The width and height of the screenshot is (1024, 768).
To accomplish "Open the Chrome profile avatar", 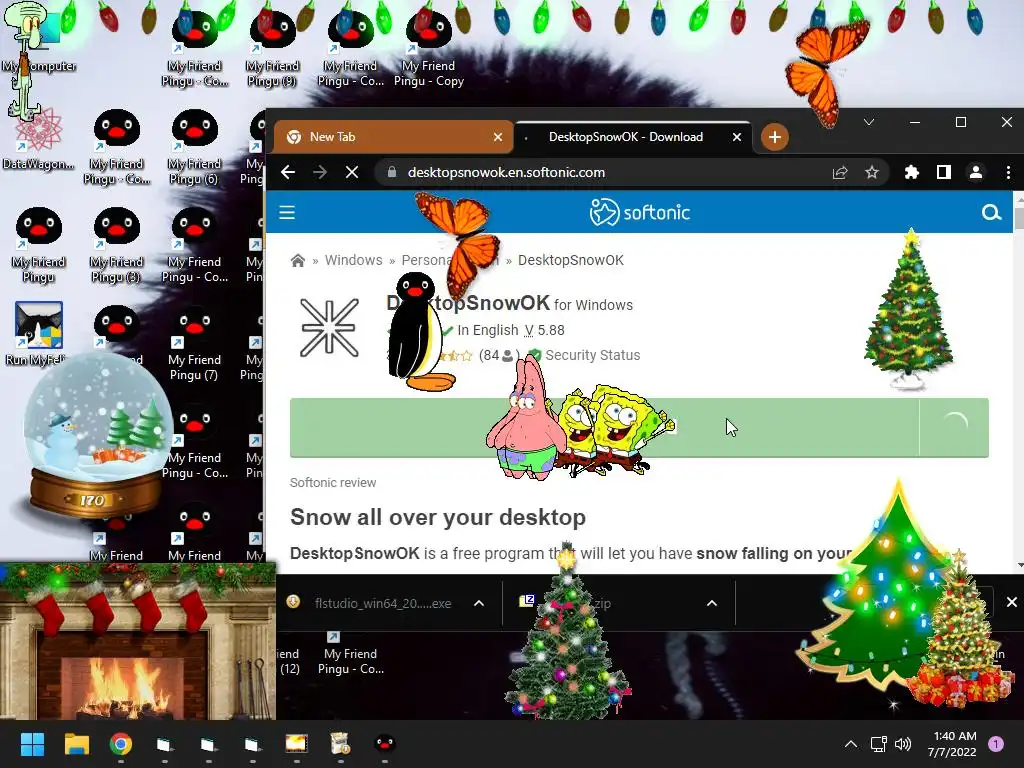I will pos(976,172).
